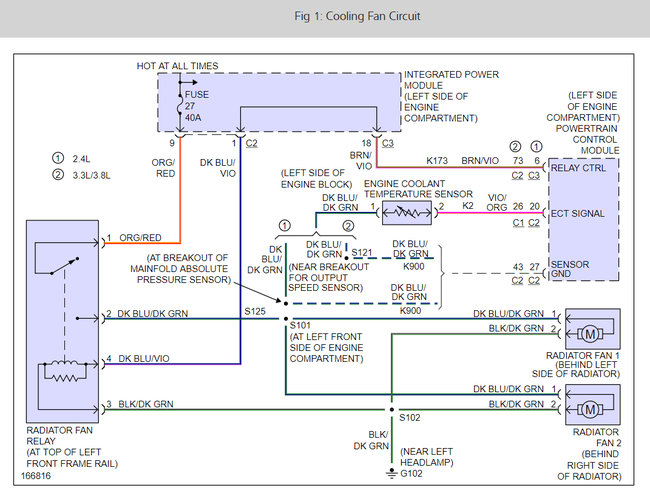
Task: Click the circled 1 beside 2.4L
Action: click(x=58, y=158)
